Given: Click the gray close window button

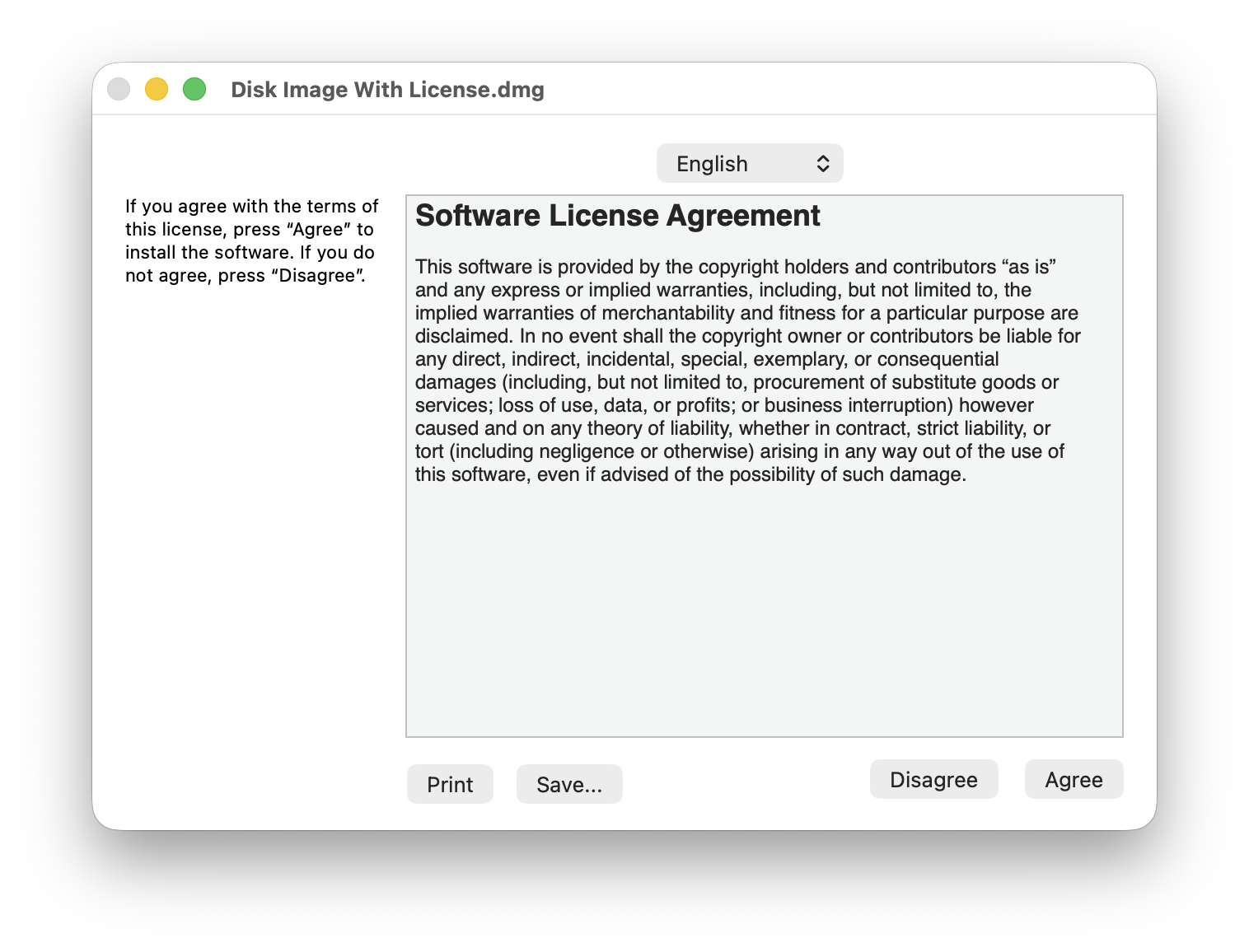Looking at the screenshot, I should click(119, 88).
